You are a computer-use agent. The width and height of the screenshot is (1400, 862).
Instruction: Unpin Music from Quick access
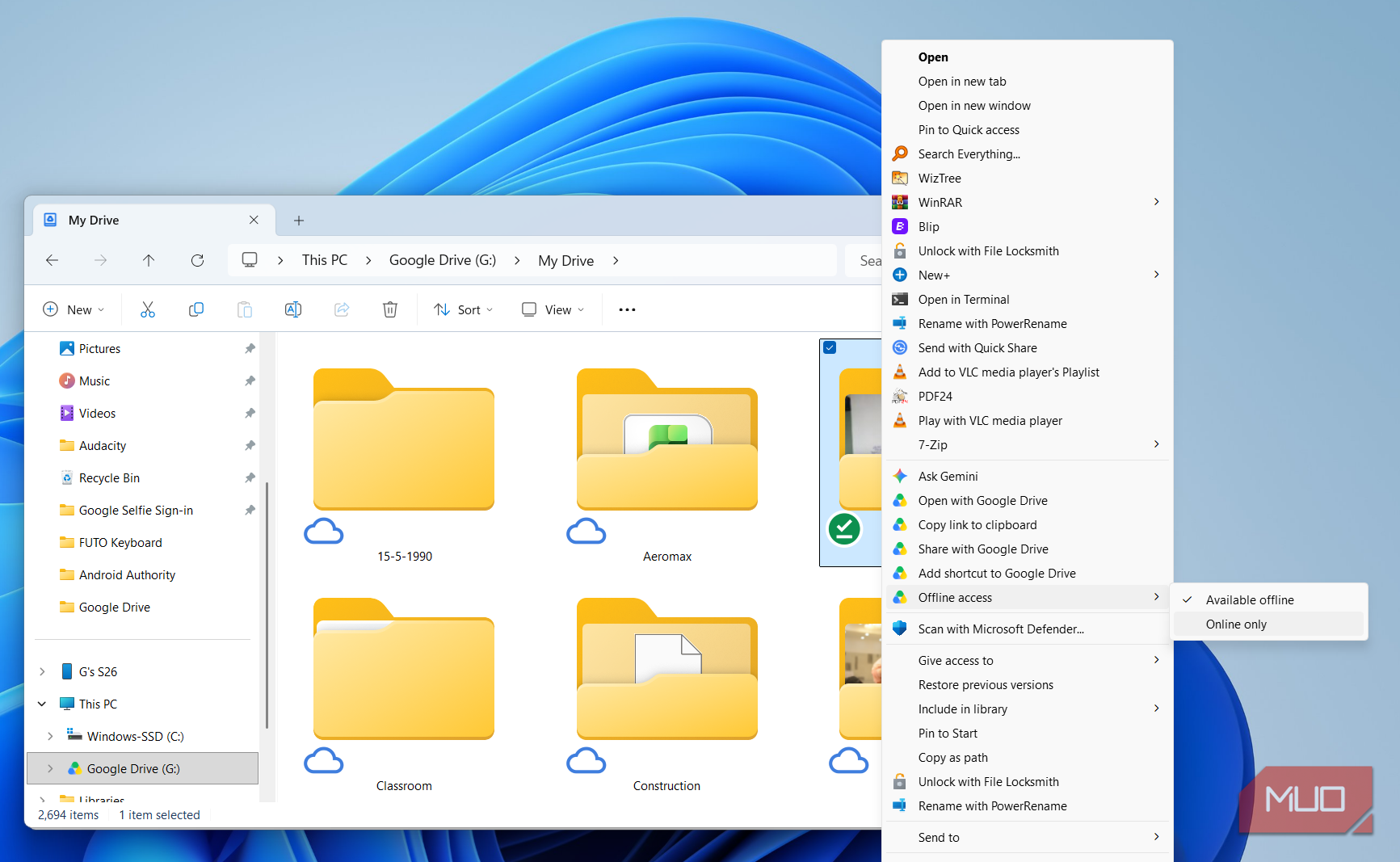250,381
